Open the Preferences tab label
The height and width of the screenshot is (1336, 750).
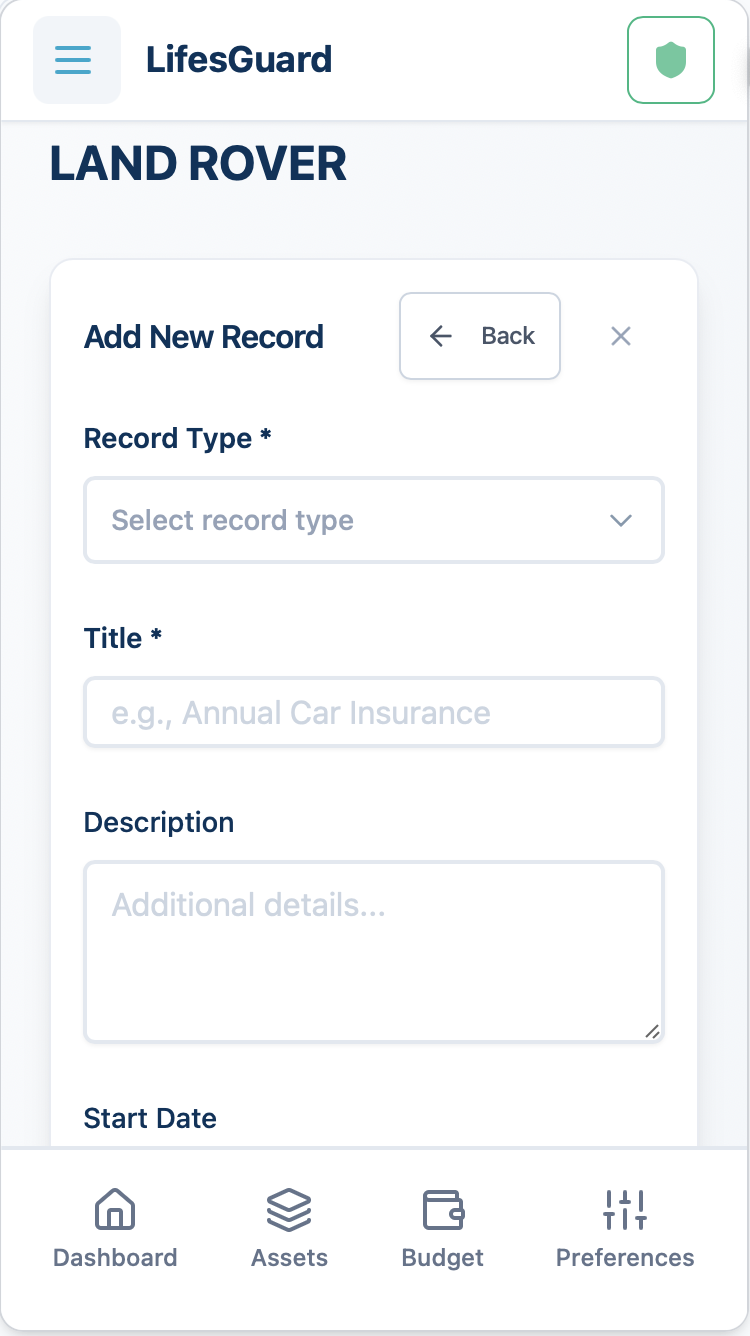[625, 1257]
